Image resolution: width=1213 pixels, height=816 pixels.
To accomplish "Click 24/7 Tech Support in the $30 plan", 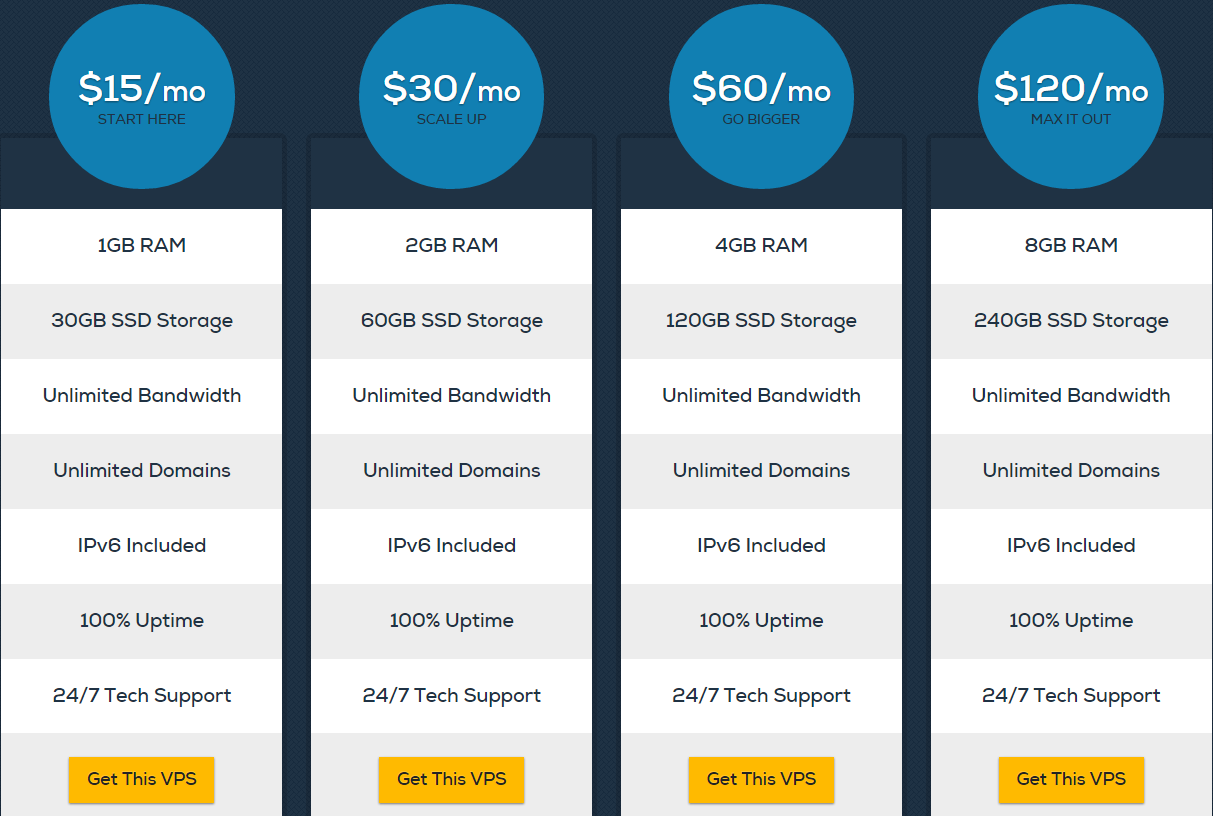I will [451, 695].
